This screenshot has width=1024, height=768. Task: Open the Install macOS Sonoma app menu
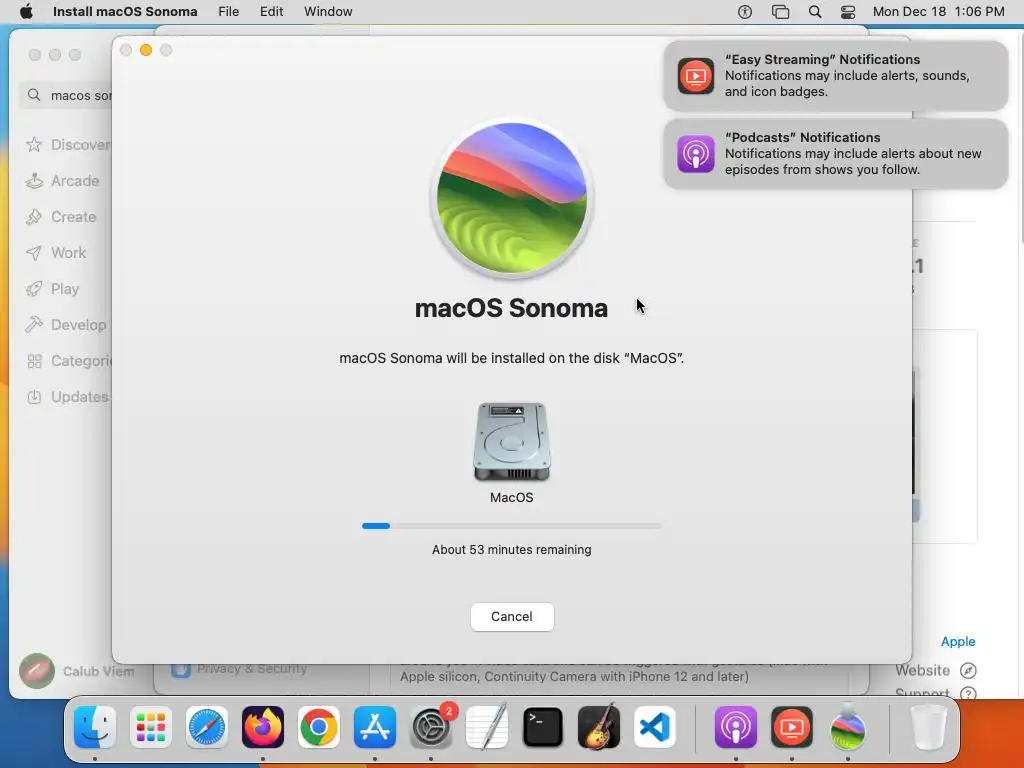coord(125,12)
